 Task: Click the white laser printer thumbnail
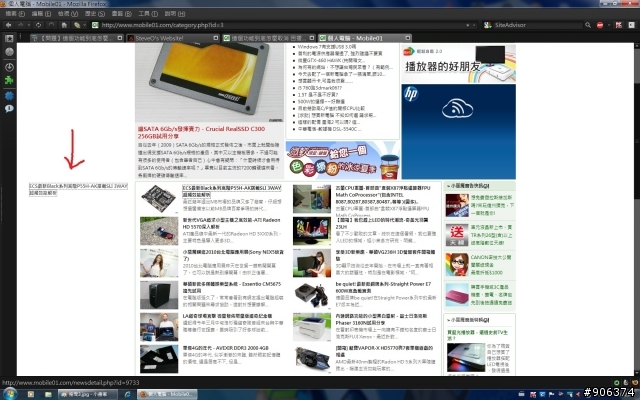click(312, 327)
